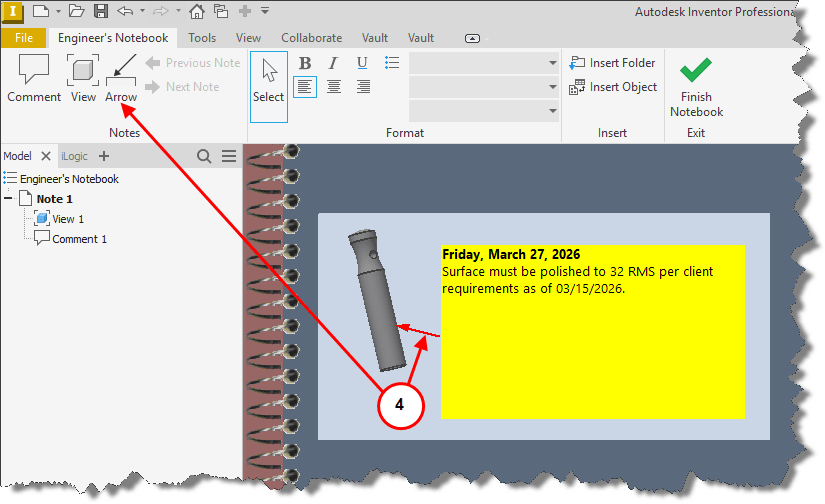The height and width of the screenshot is (504, 825).
Task: Click the Projects icon in quick access toolbar
Action: [221, 11]
